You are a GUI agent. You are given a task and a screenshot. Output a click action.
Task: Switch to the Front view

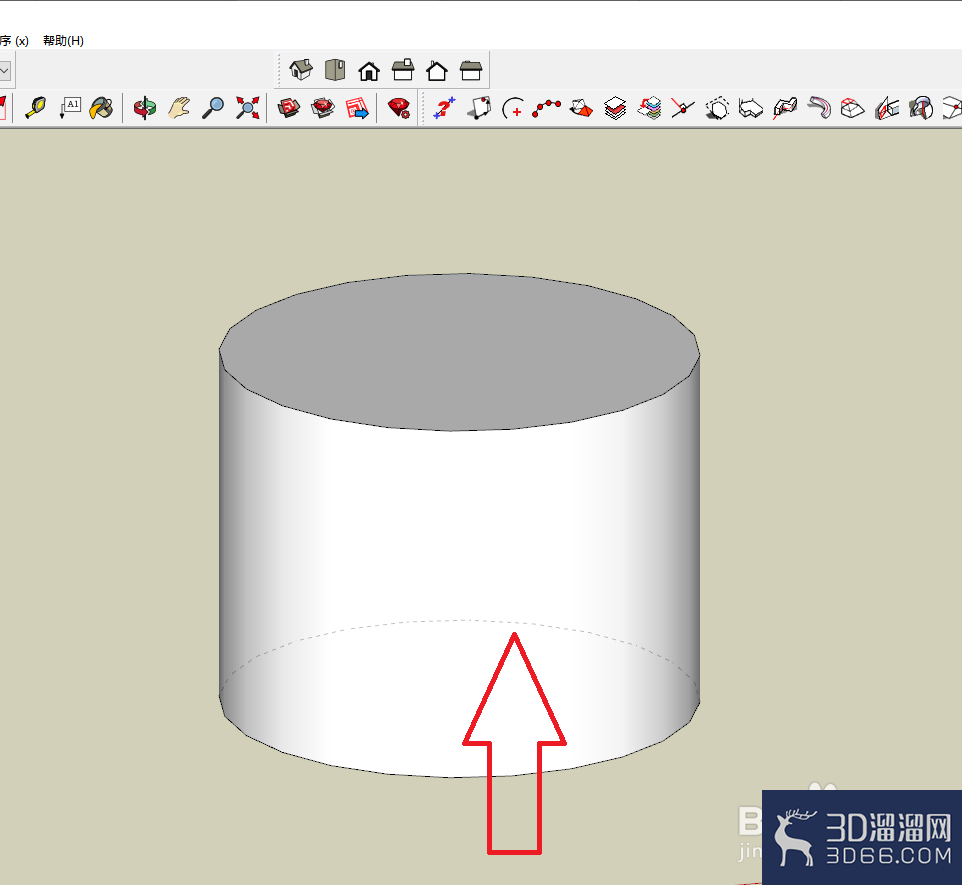(369, 71)
